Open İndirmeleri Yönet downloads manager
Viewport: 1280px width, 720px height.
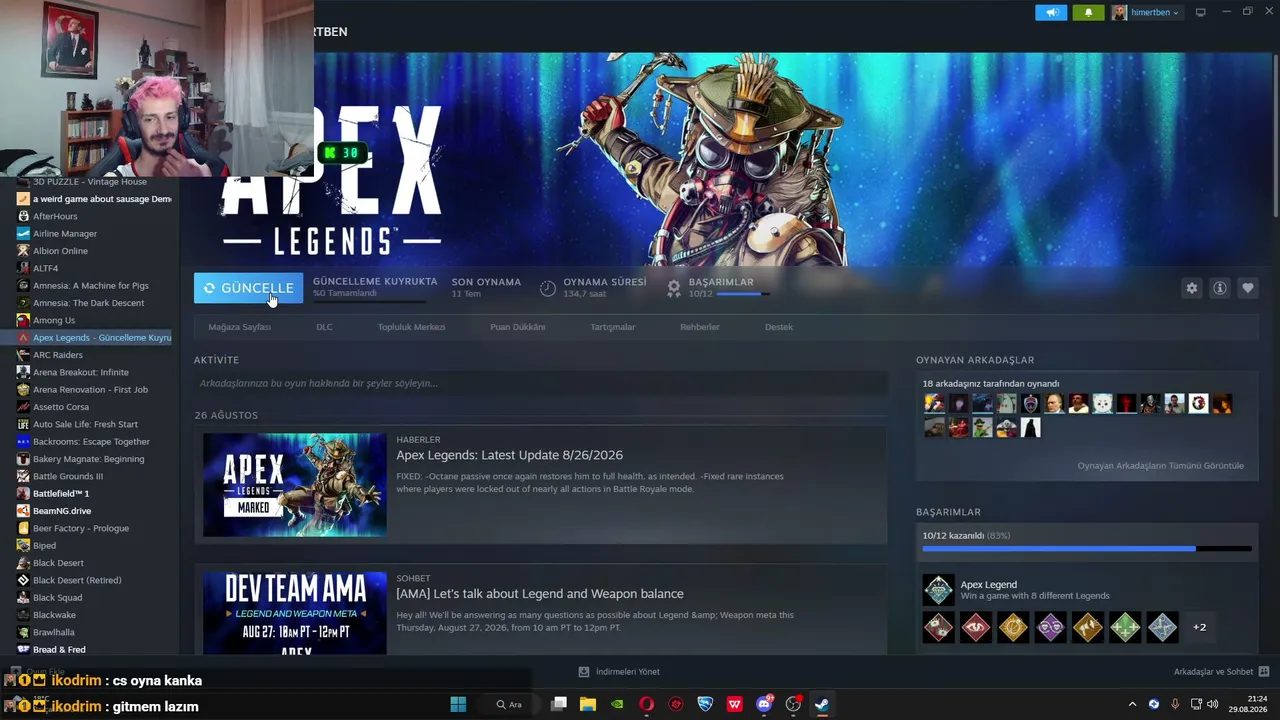coord(619,672)
